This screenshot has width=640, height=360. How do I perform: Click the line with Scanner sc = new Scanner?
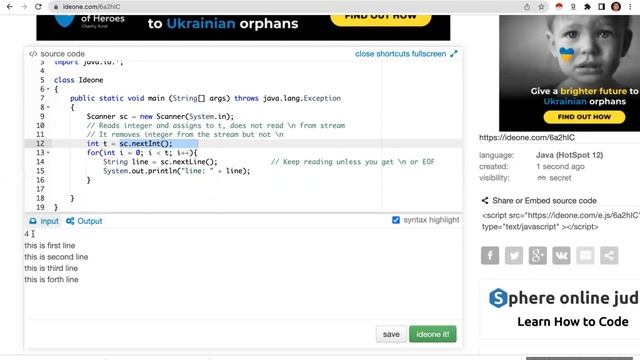(x=160, y=116)
